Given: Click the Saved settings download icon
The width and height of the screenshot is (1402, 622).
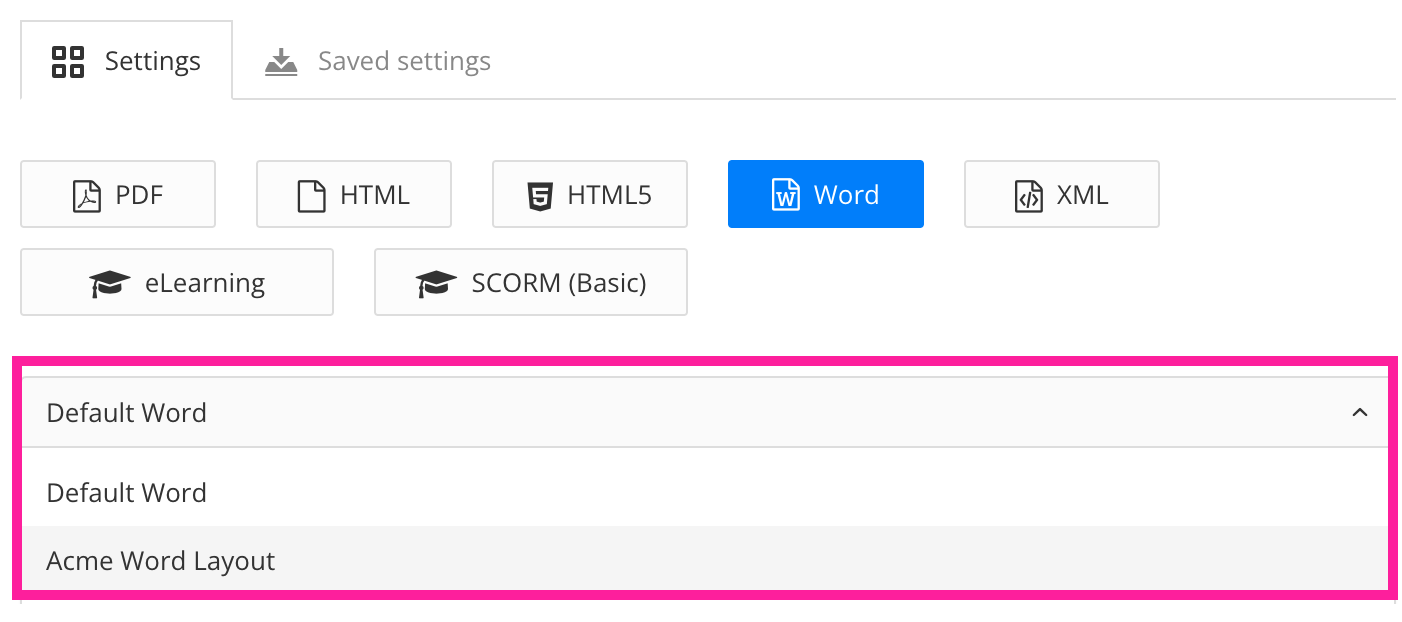Looking at the screenshot, I should click(281, 60).
